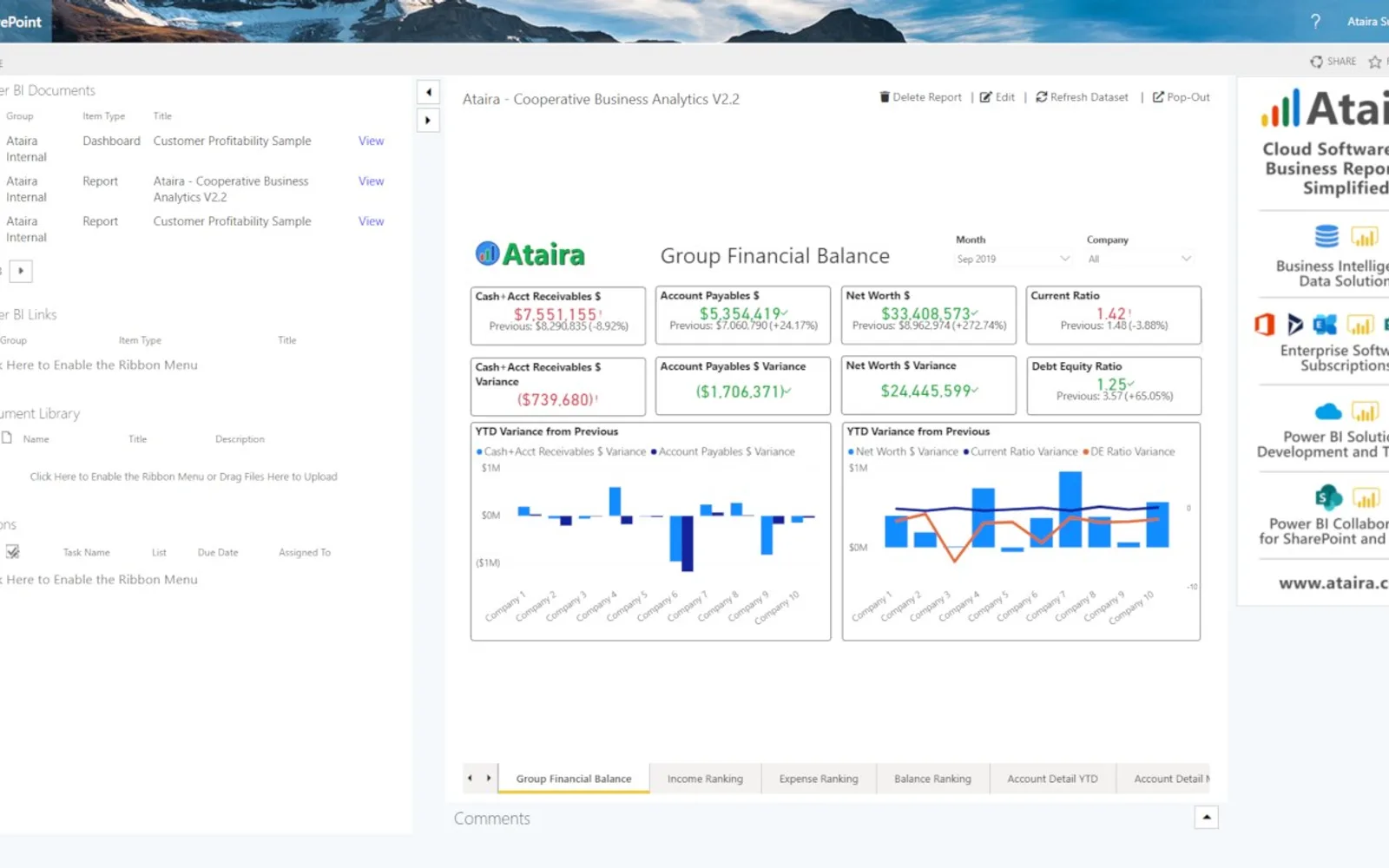Collapse the left panel with left arrow

pos(428,92)
